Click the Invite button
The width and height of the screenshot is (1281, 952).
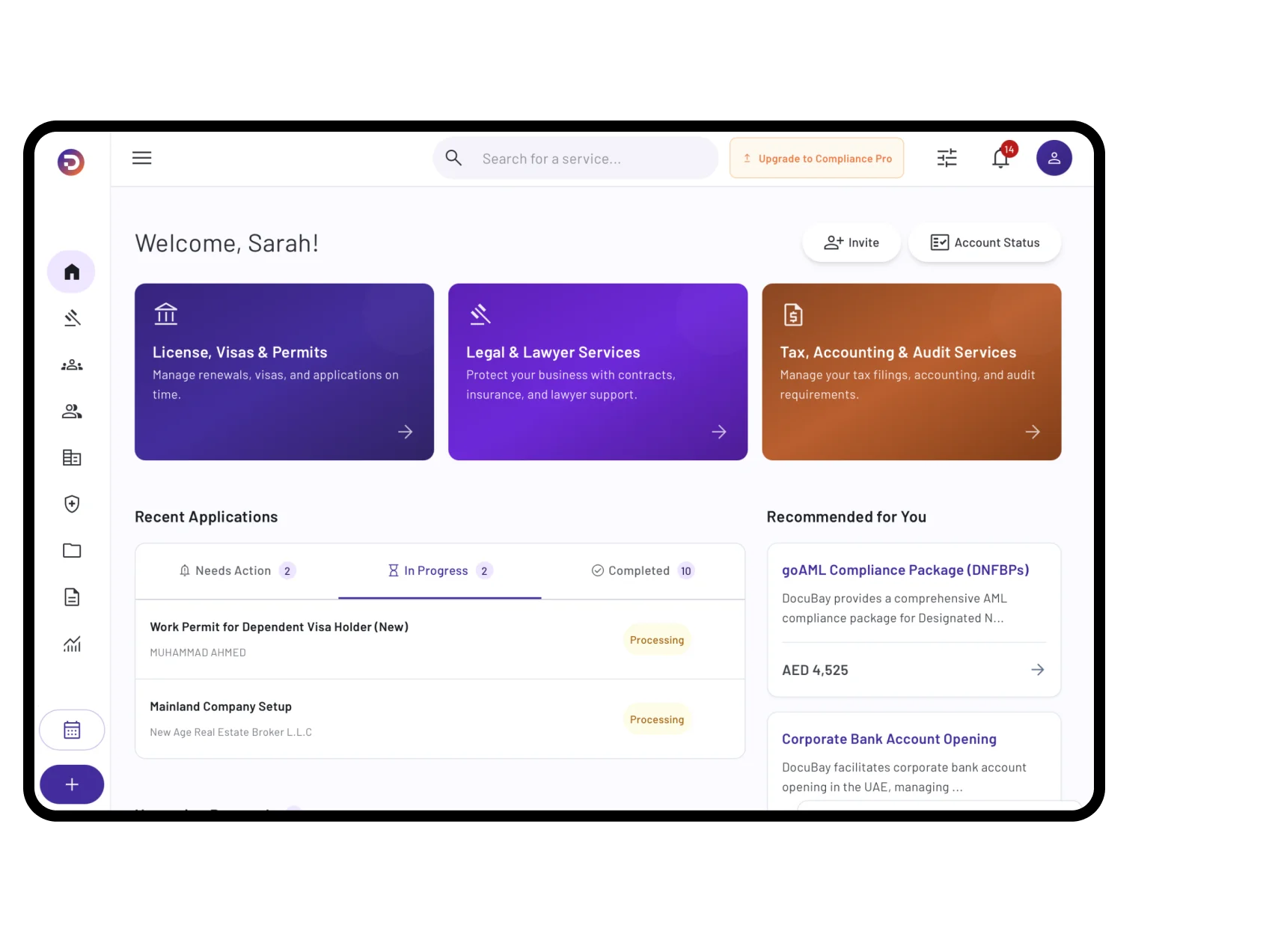(x=851, y=242)
